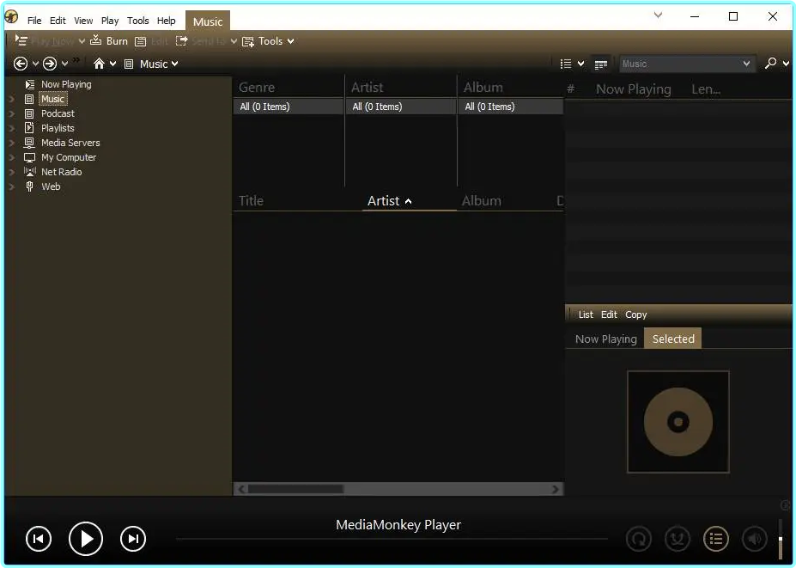796x568 pixels.
Task: Select My Computer in the tree
Action: pyautogui.click(x=68, y=158)
